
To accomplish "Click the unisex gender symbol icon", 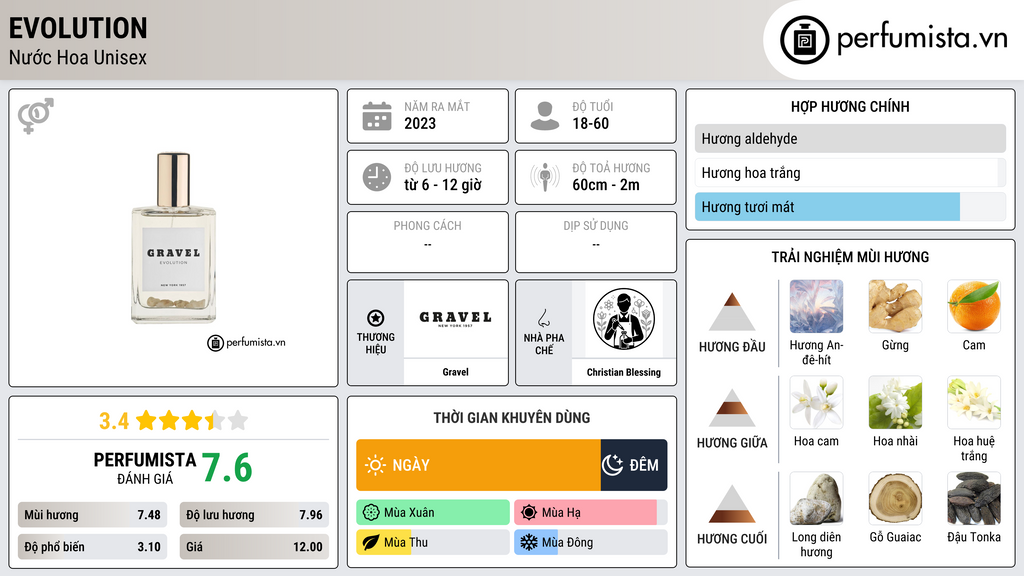I will pyautogui.click(x=36, y=116).
